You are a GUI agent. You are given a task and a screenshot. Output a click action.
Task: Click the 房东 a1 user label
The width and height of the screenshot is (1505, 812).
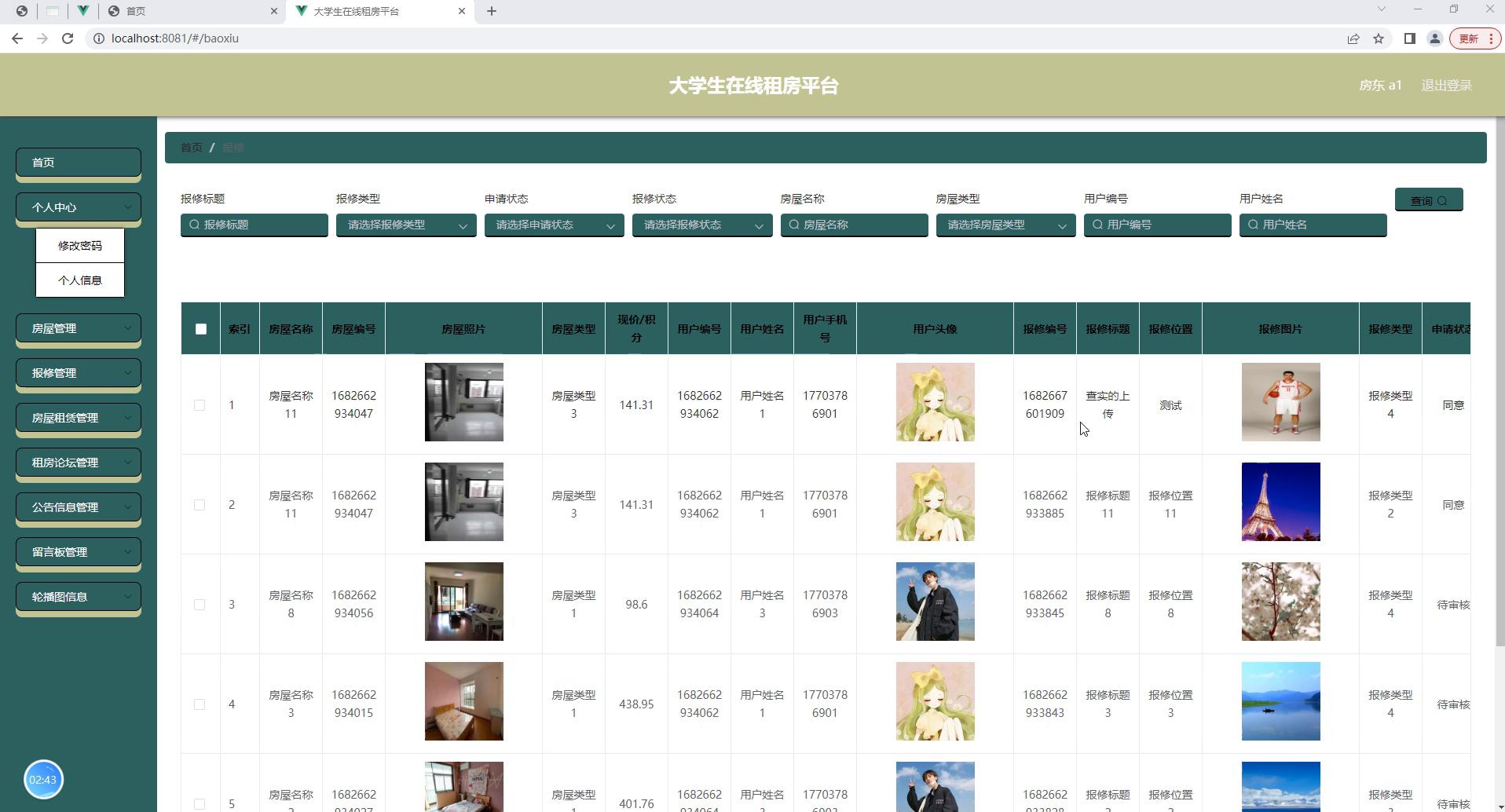pyautogui.click(x=1380, y=85)
